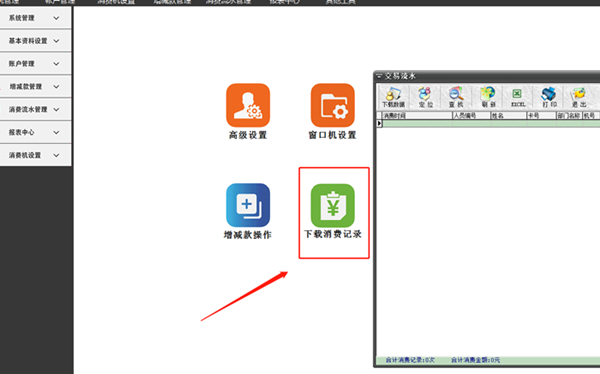Launch the 增减款操作 blue icon
600x374 pixels.
[248, 205]
